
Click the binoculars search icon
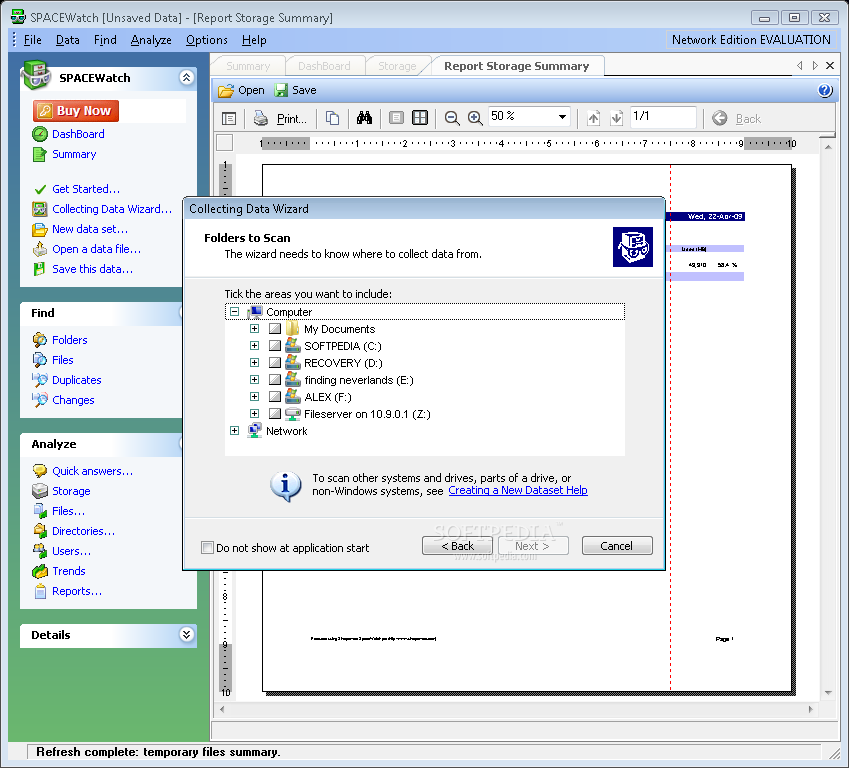pyautogui.click(x=364, y=118)
